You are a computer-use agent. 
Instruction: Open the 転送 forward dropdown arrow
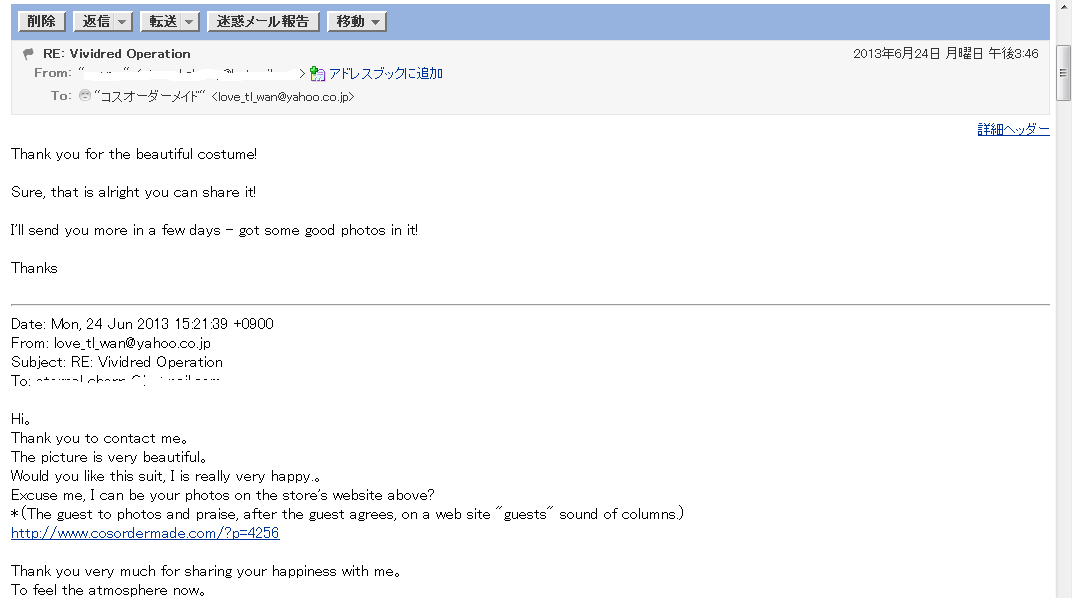[189, 21]
